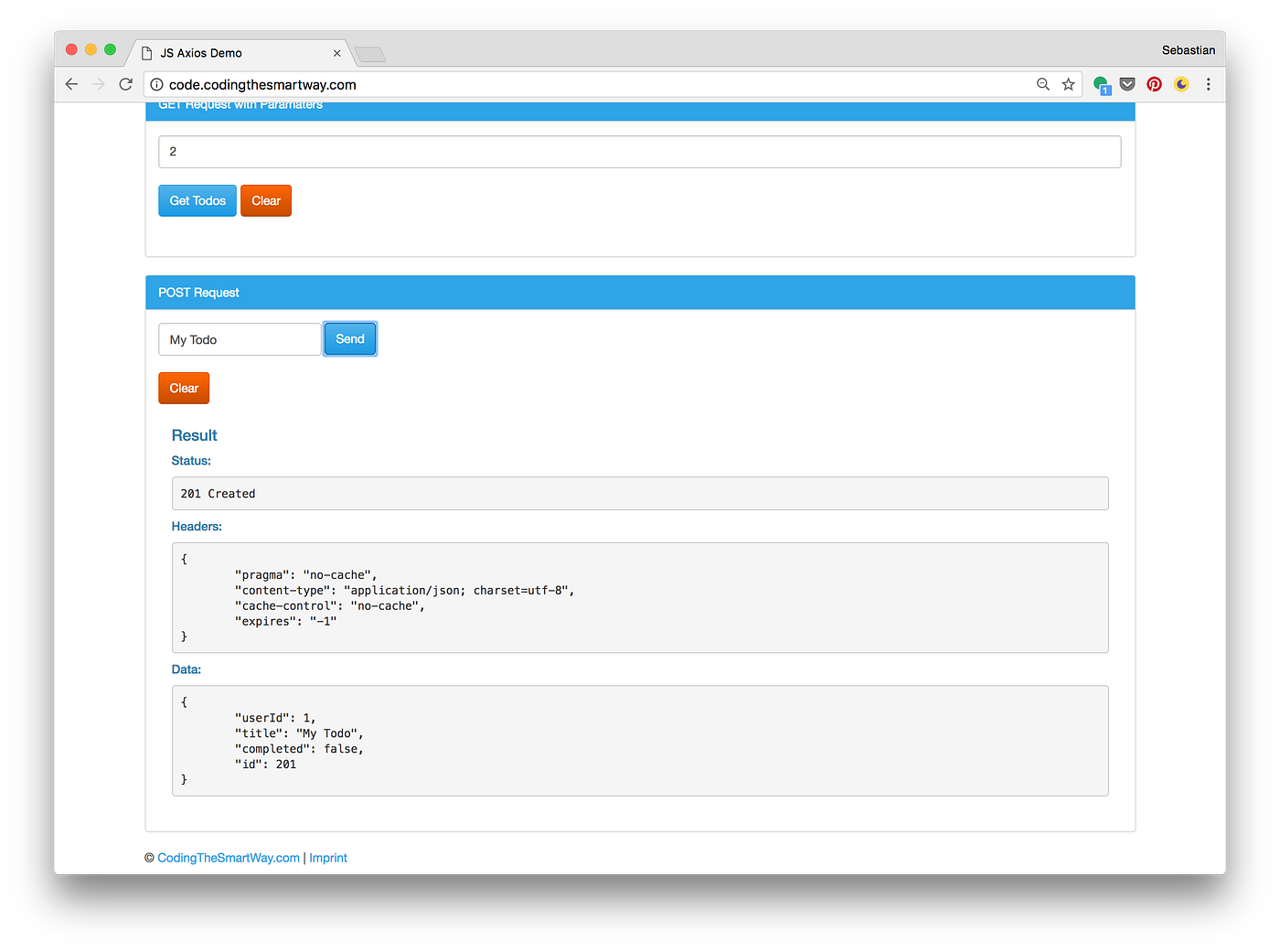Open the Imprint link
This screenshot has width=1280, height=952.
click(328, 857)
